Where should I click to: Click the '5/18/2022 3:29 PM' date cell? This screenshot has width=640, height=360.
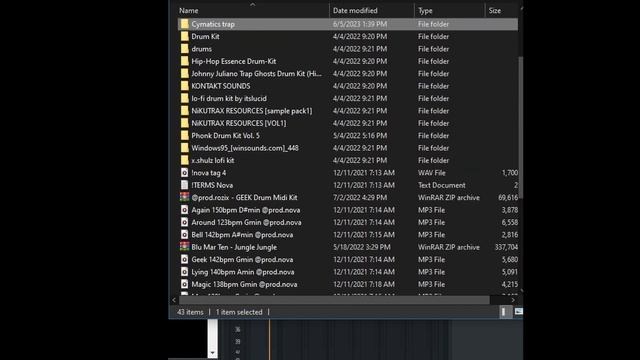coord(362,247)
